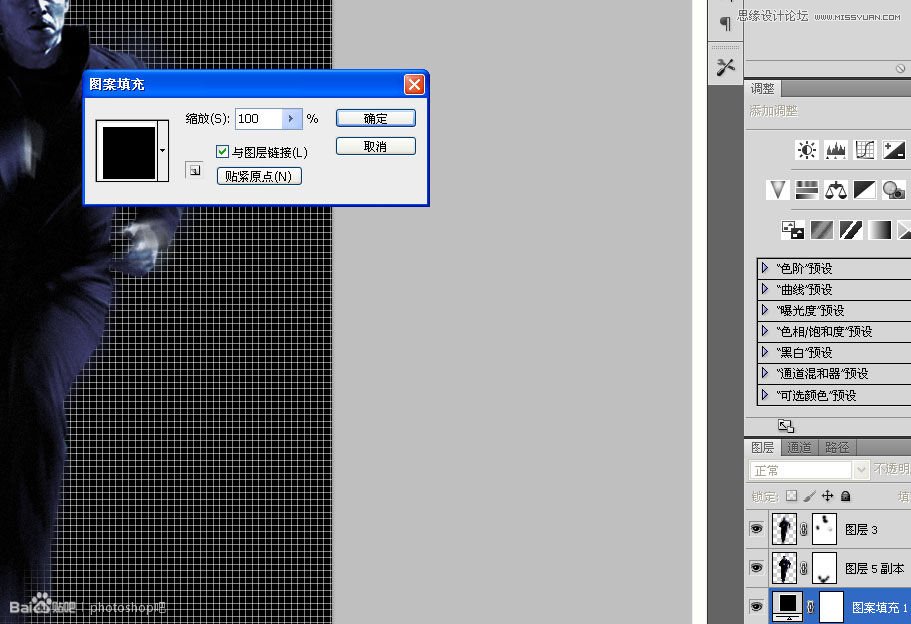Select the Levels adjustment icon

coord(836,150)
